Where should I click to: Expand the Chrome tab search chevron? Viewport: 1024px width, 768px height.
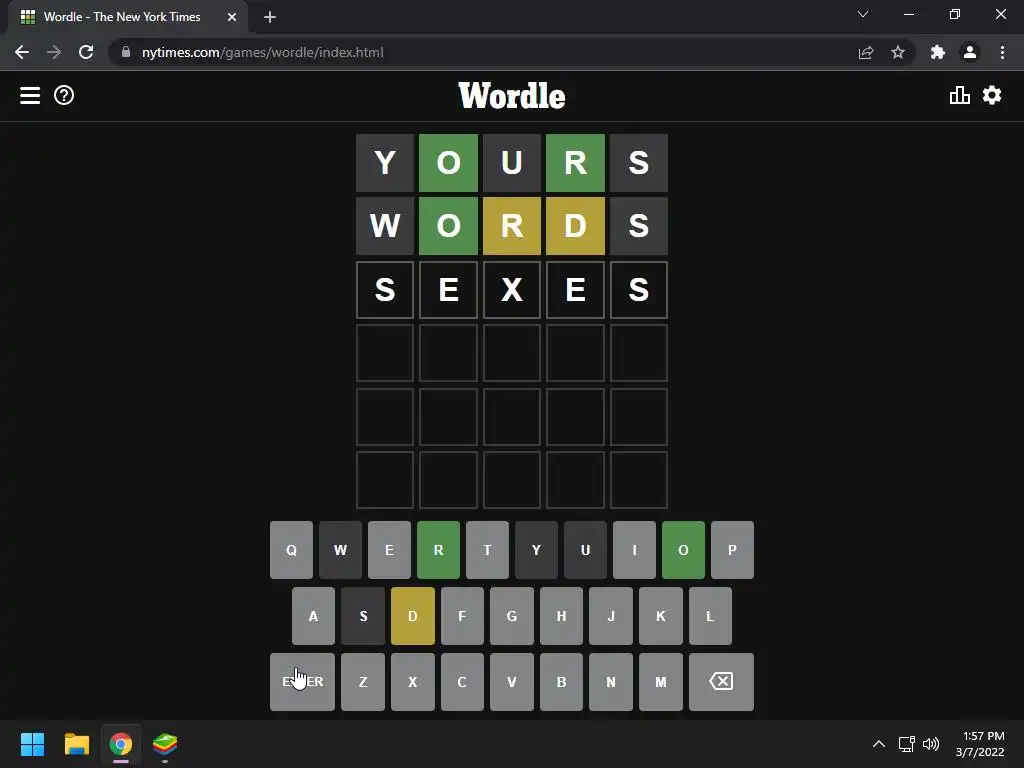[x=863, y=14]
